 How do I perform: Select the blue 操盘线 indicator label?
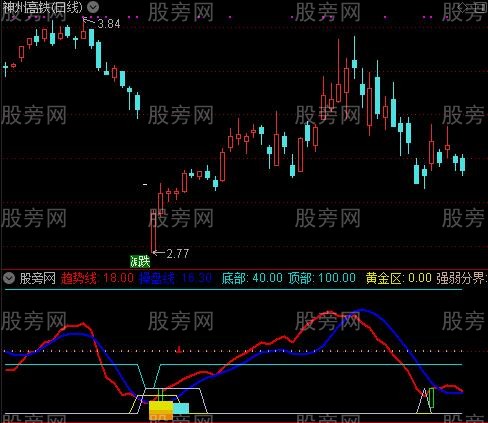pos(175,278)
